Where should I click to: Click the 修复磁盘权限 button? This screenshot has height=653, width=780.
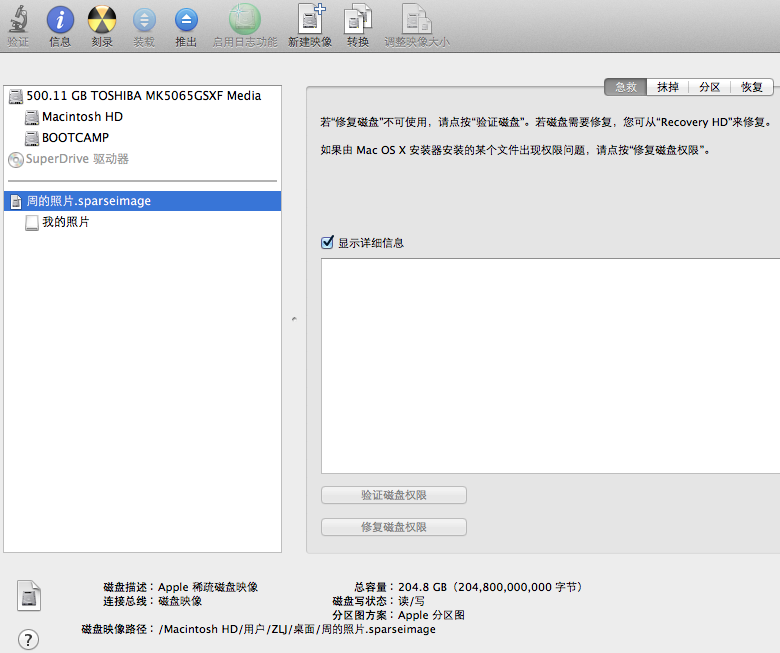click(x=394, y=527)
